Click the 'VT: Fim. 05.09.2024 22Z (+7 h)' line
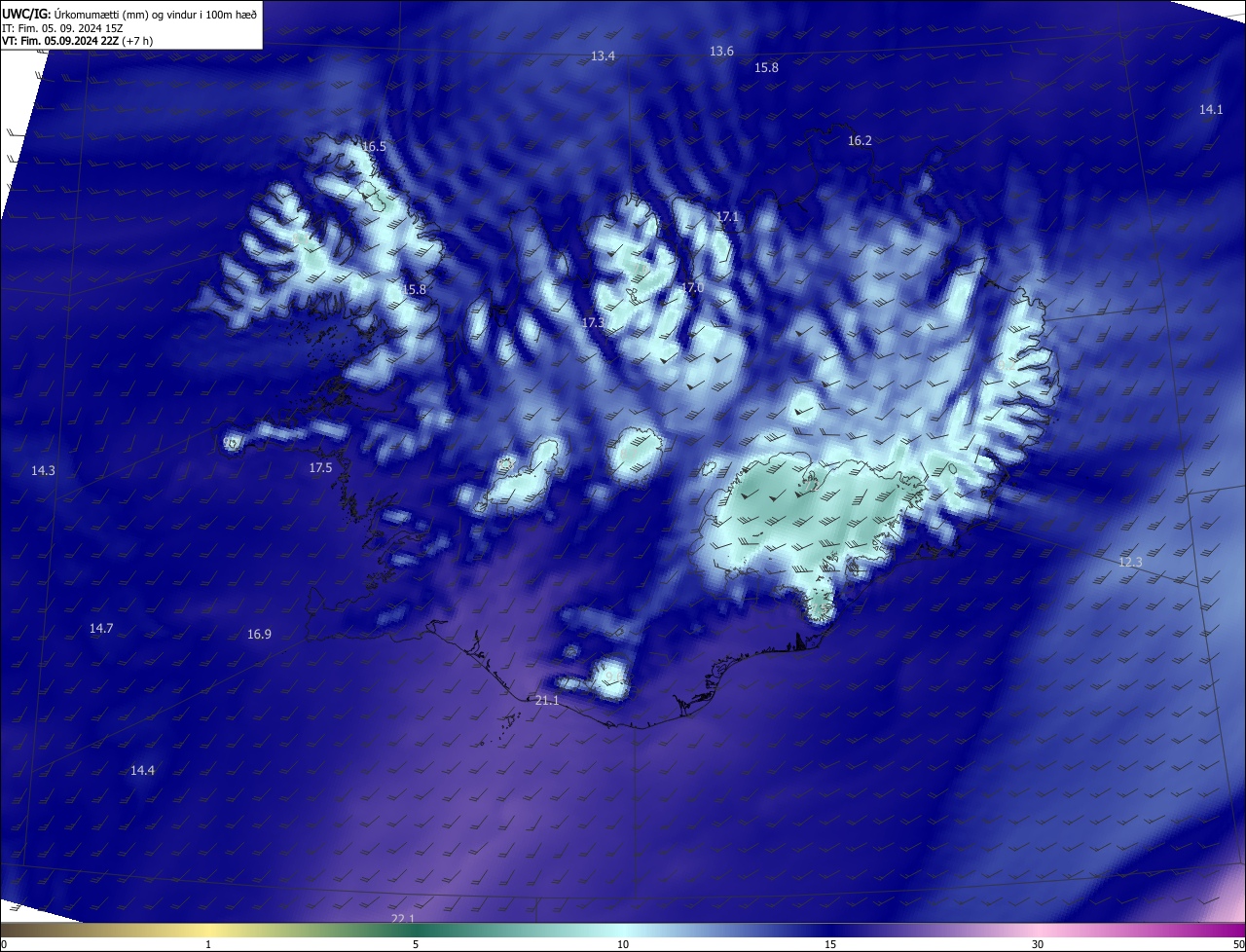The width and height of the screenshot is (1246, 952). click(77, 41)
